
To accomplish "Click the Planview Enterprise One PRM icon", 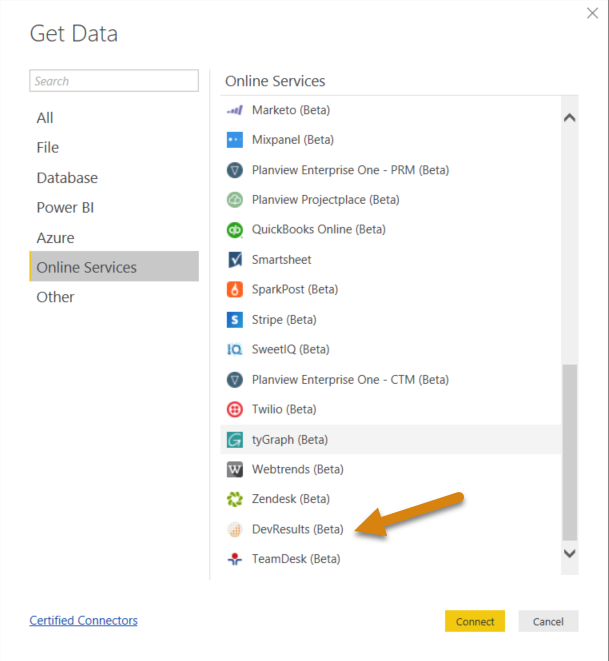I will coord(235,170).
